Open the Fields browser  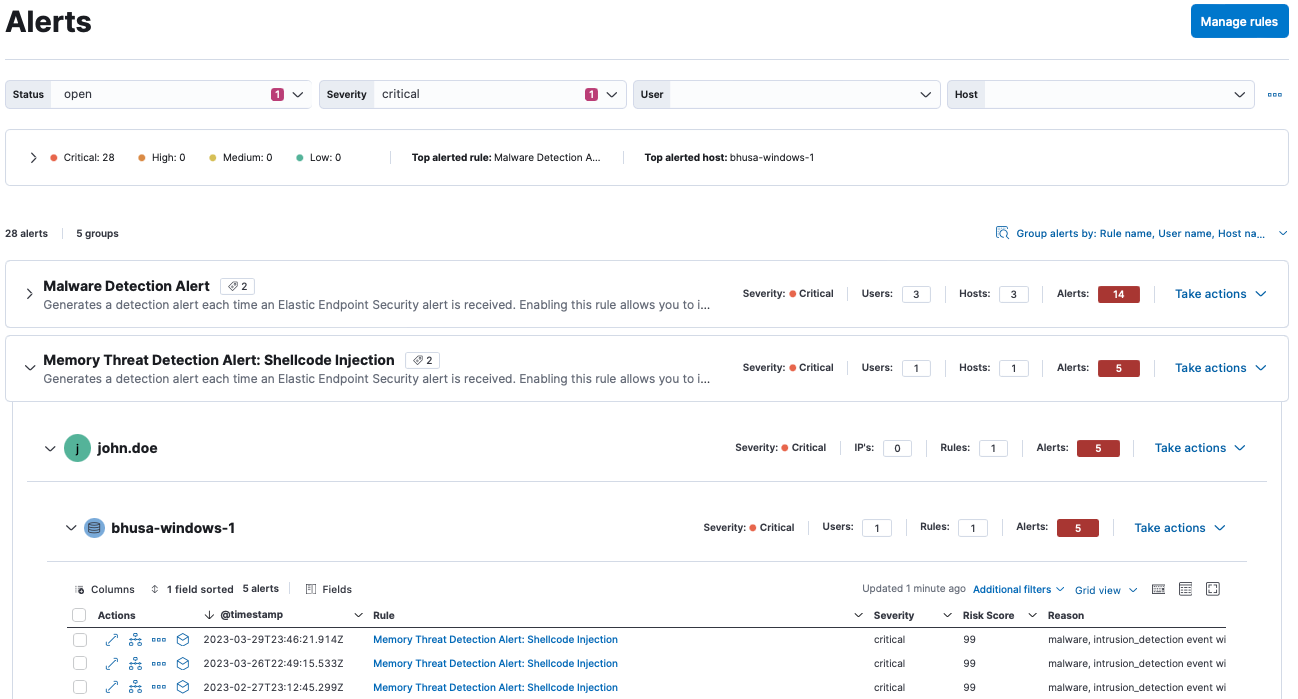(329, 590)
